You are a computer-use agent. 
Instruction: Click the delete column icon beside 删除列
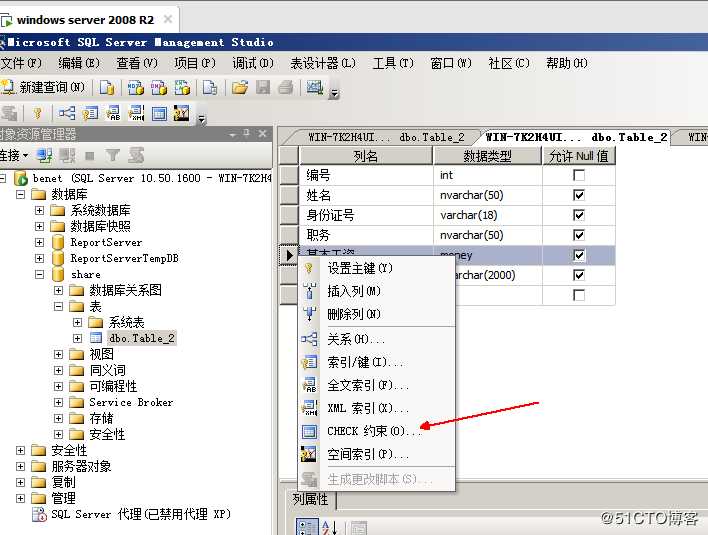click(x=309, y=314)
